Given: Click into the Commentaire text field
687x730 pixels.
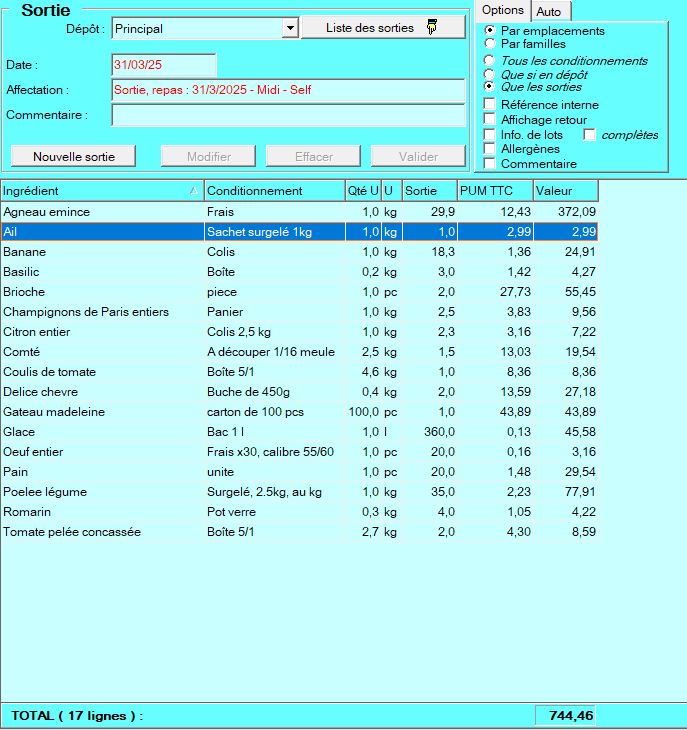Looking at the screenshot, I should [x=288, y=115].
